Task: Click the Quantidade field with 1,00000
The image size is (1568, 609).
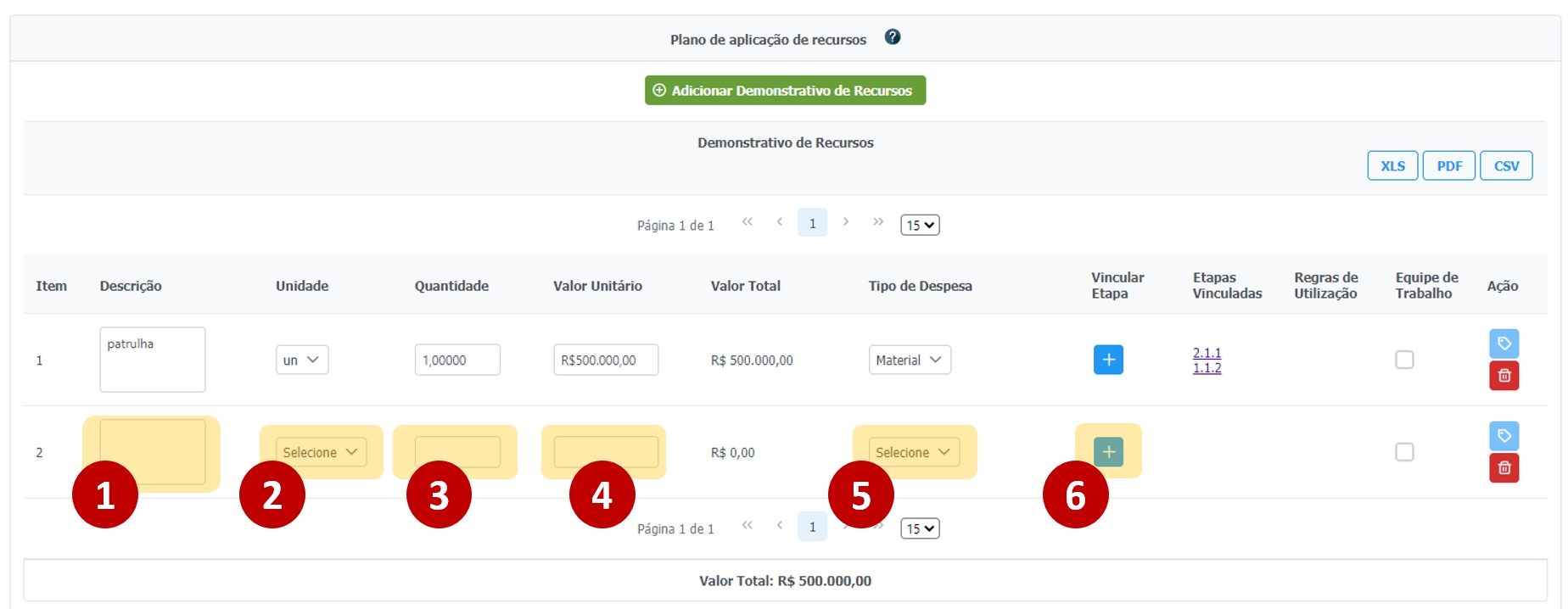Action: [456, 360]
